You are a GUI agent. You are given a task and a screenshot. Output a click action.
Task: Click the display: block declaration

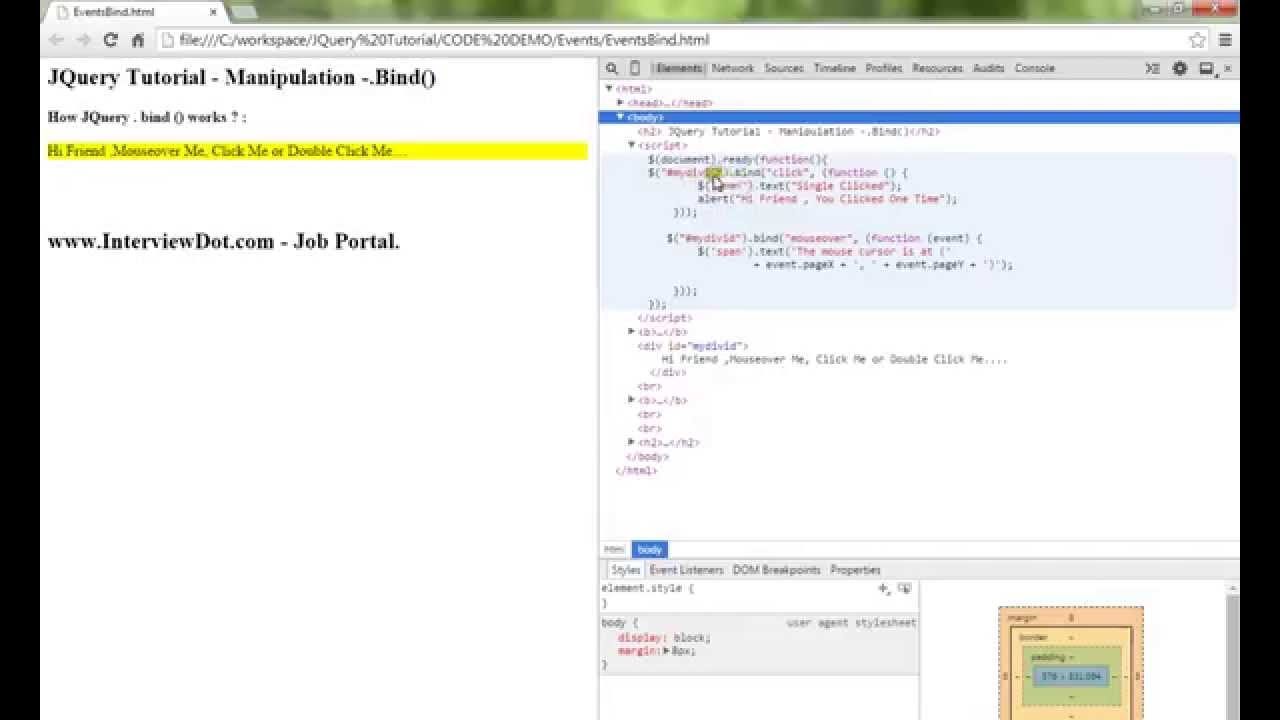[664, 637]
